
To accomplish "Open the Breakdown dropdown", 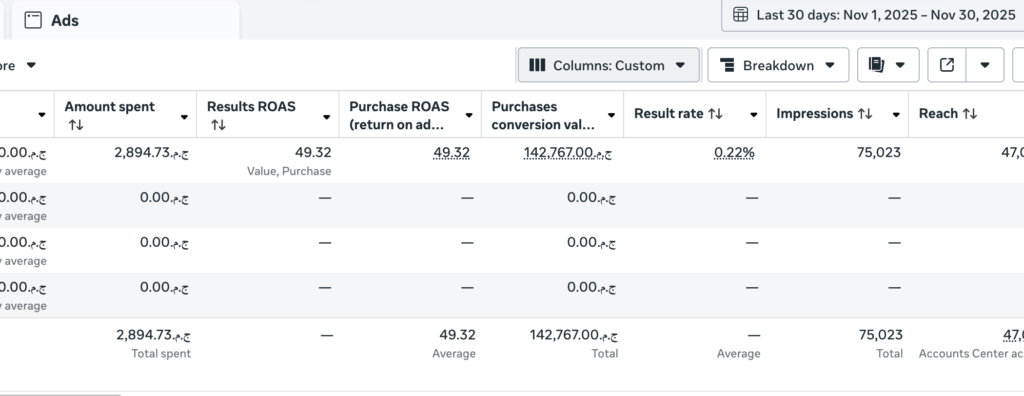I will [x=778, y=65].
